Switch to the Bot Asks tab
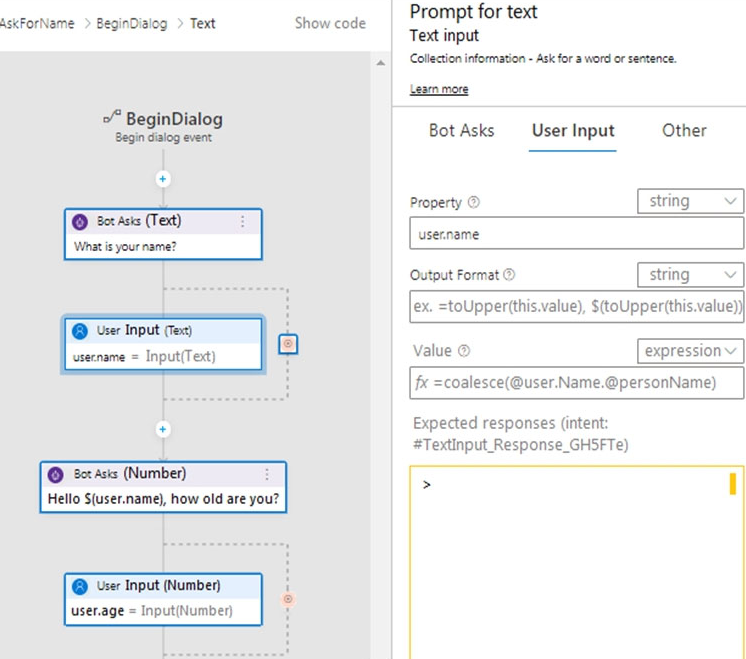The image size is (746, 659). point(461,130)
